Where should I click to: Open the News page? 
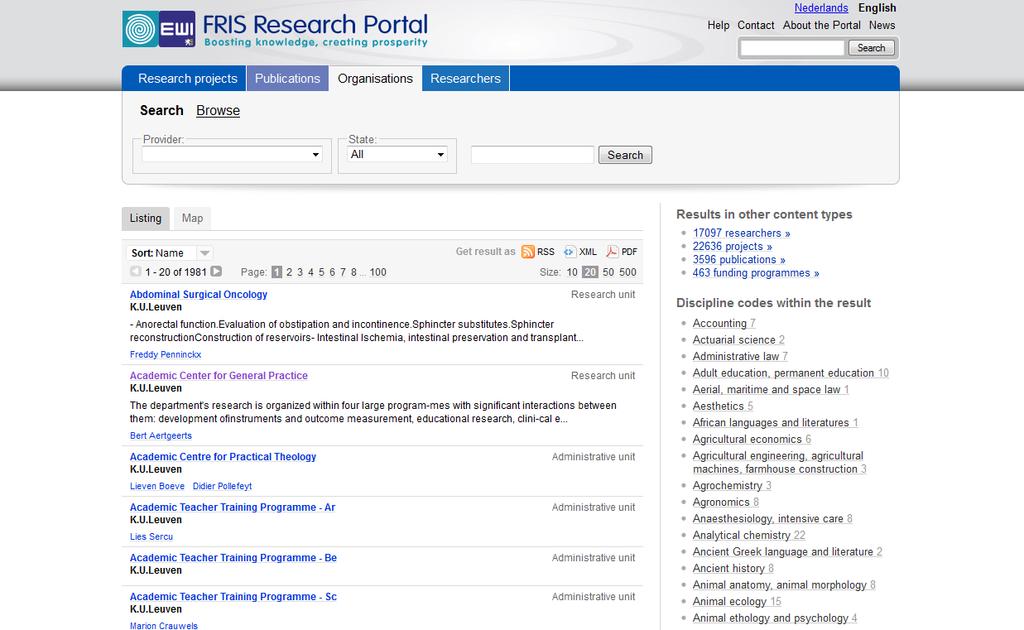[x=882, y=25]
